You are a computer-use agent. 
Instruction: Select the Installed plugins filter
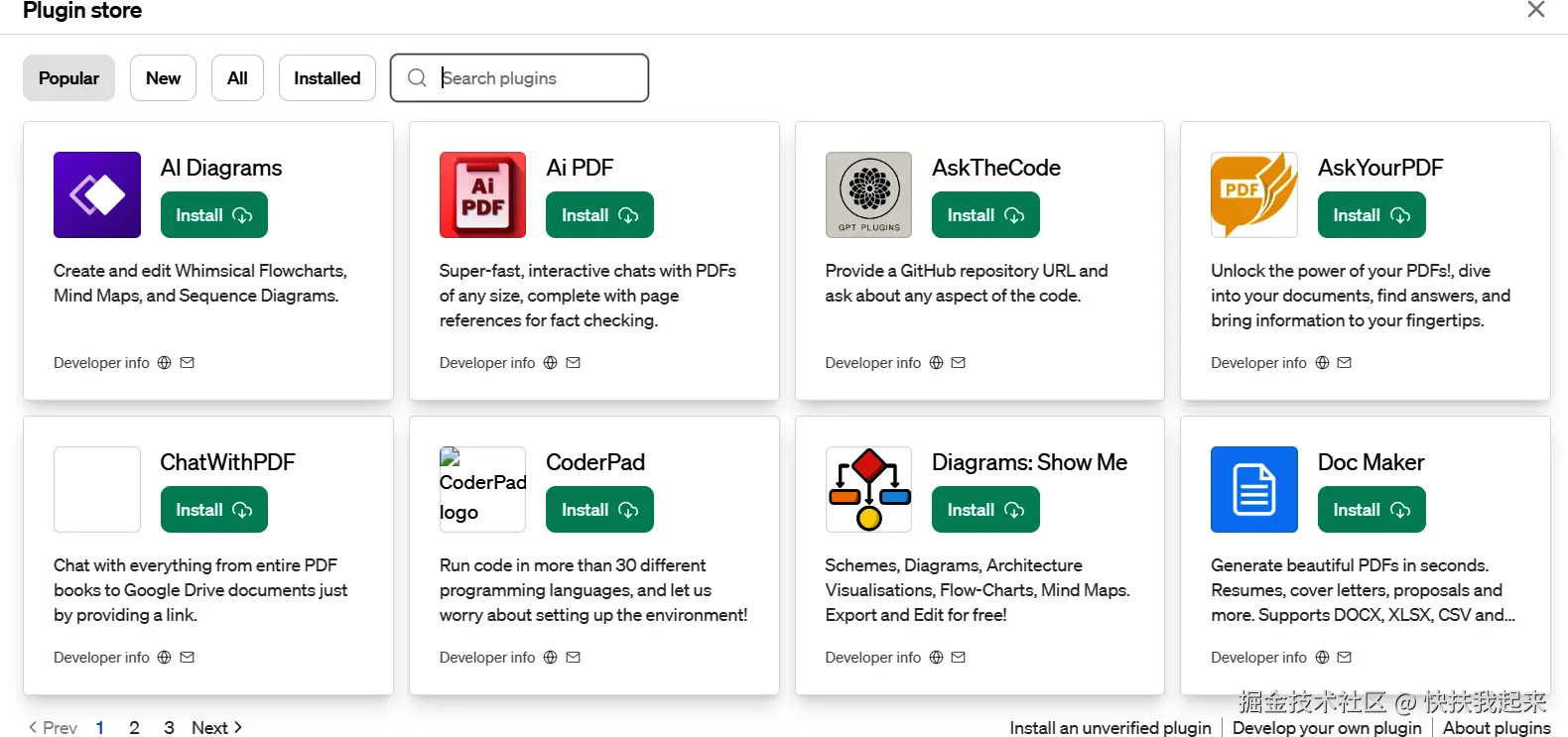pos(327,78)
